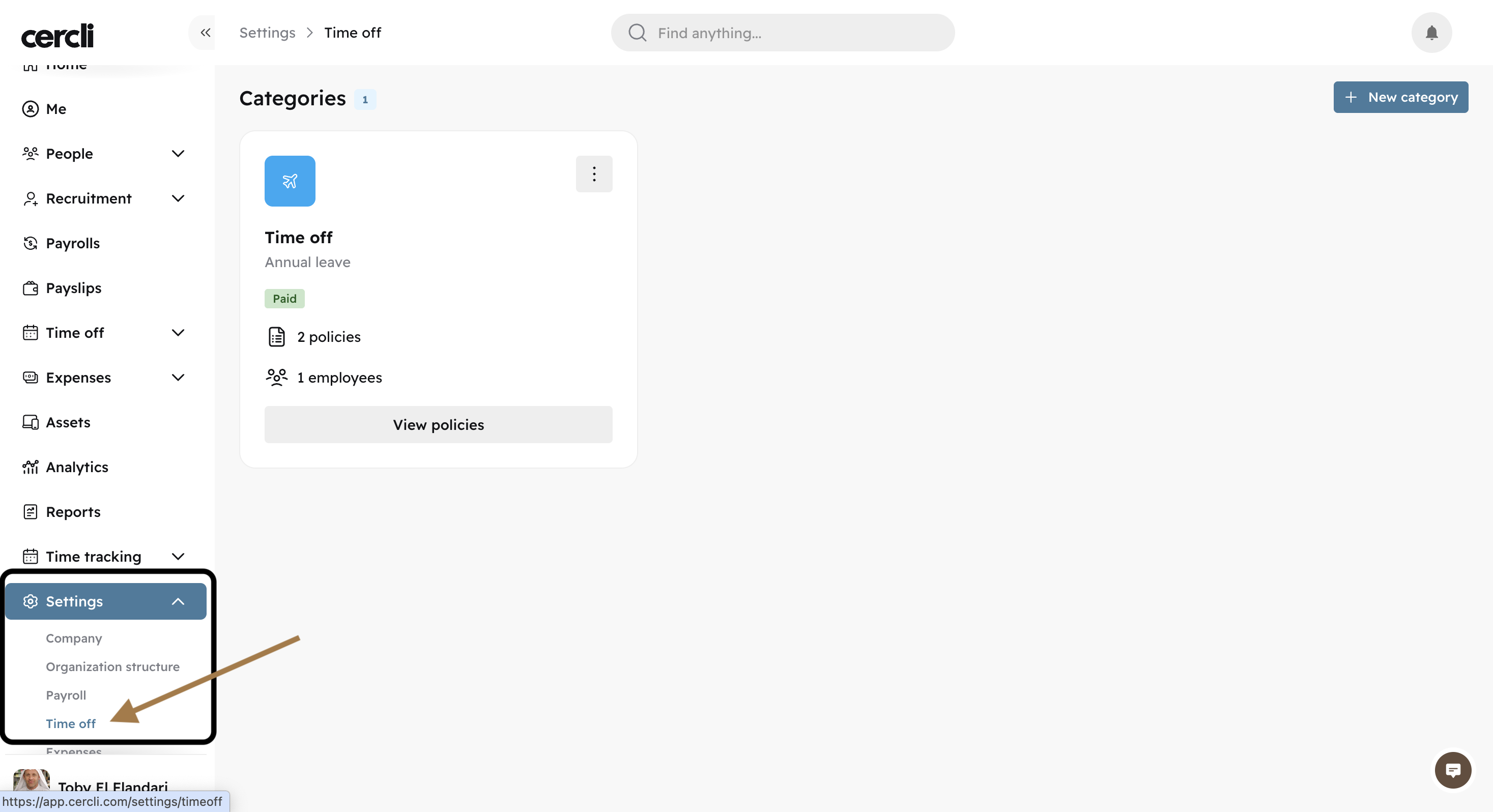
Task: Click the View policies button
Action: pos(438,425)
